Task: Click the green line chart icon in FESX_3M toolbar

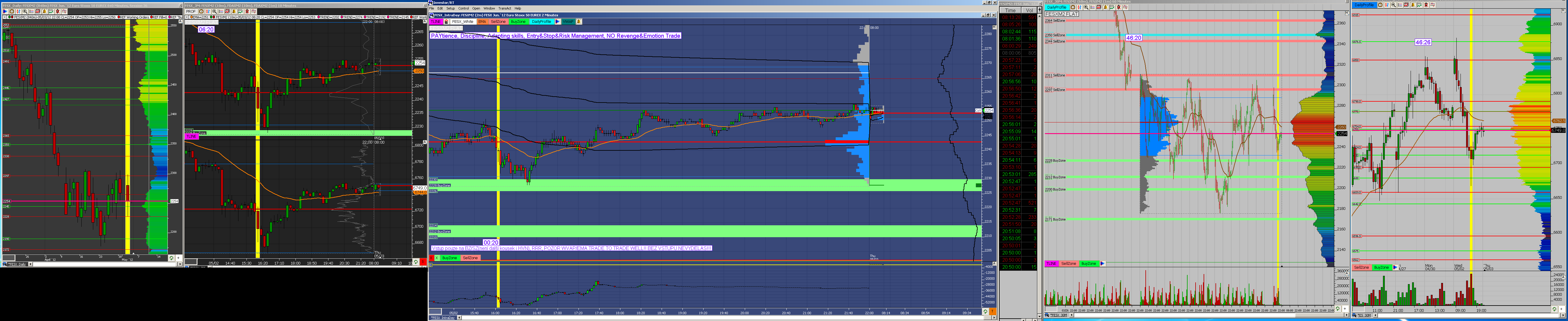Action: click(241, 12)
